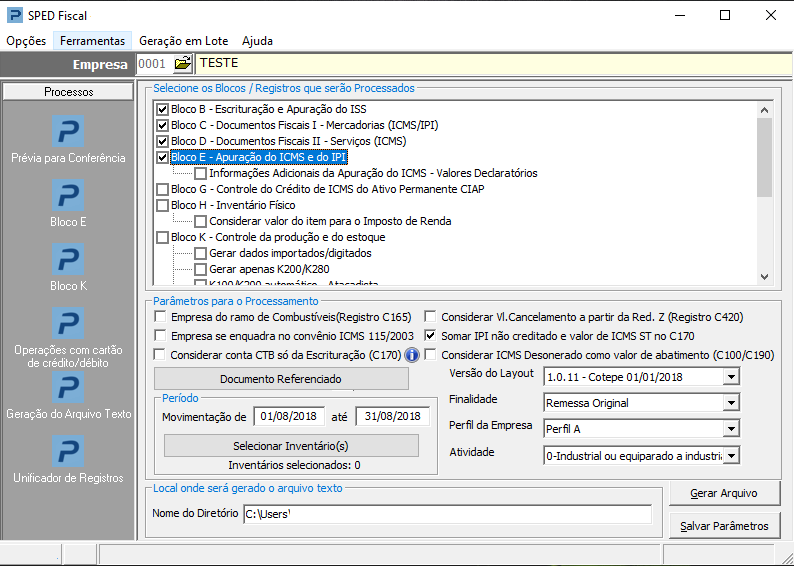
Task: Uncheck Bloco C - Documentos Fiscais I
Action: (x=163, y=125)
